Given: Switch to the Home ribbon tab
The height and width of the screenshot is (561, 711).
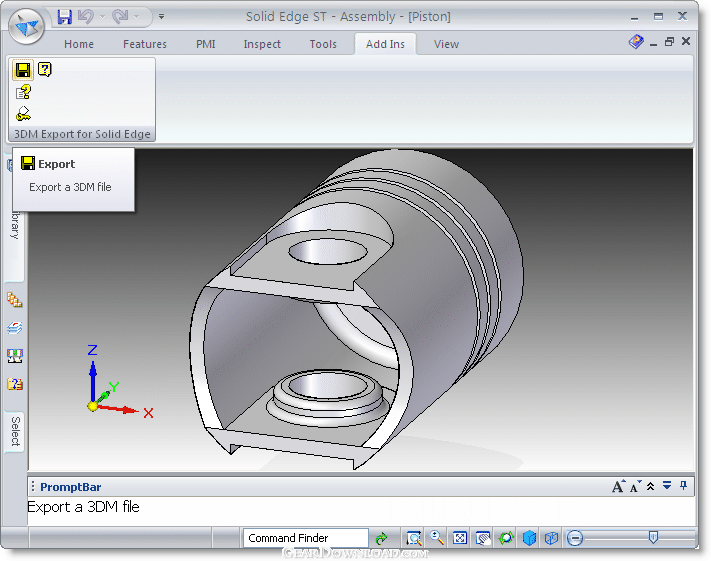Looking at the screenshot, I should coord(79,44).
